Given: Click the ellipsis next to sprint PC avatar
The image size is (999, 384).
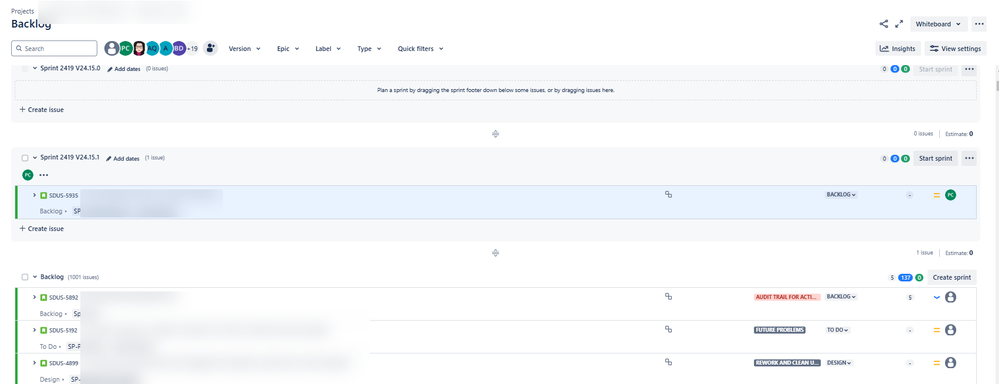Looking at the screenshot, I should (44, 174).
